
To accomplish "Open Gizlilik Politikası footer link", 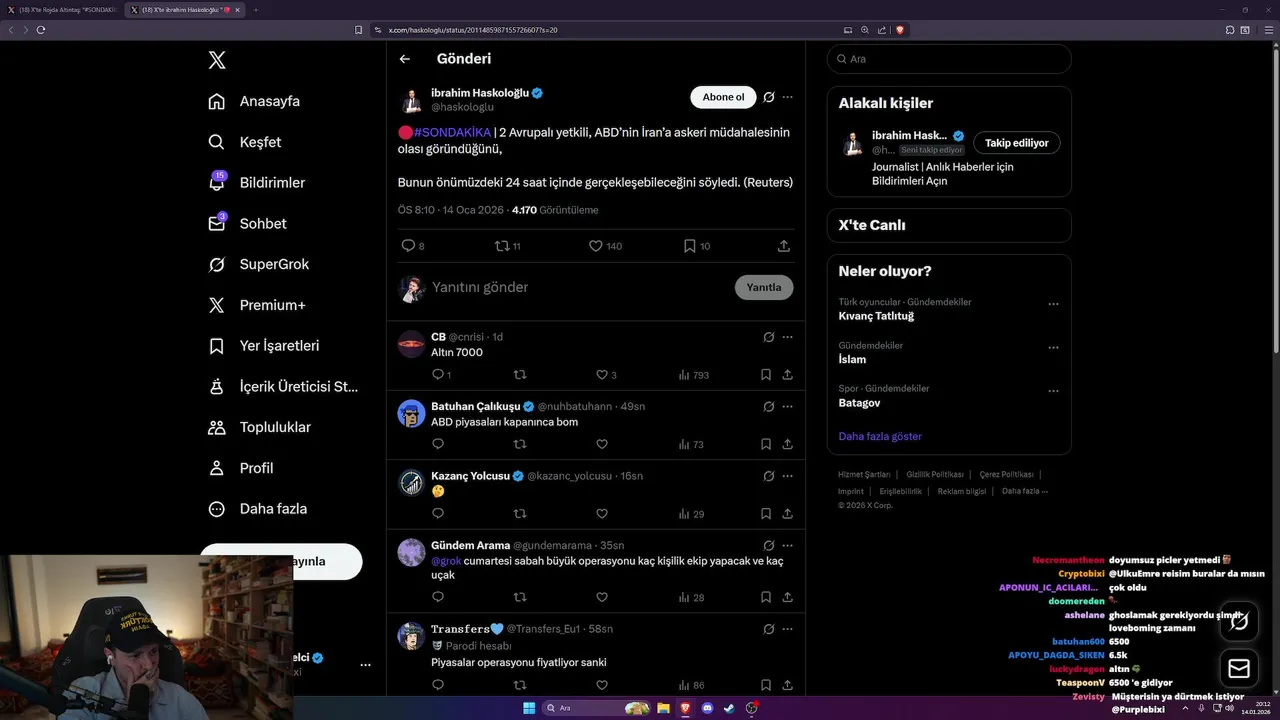I will click(x=935, y=475).
